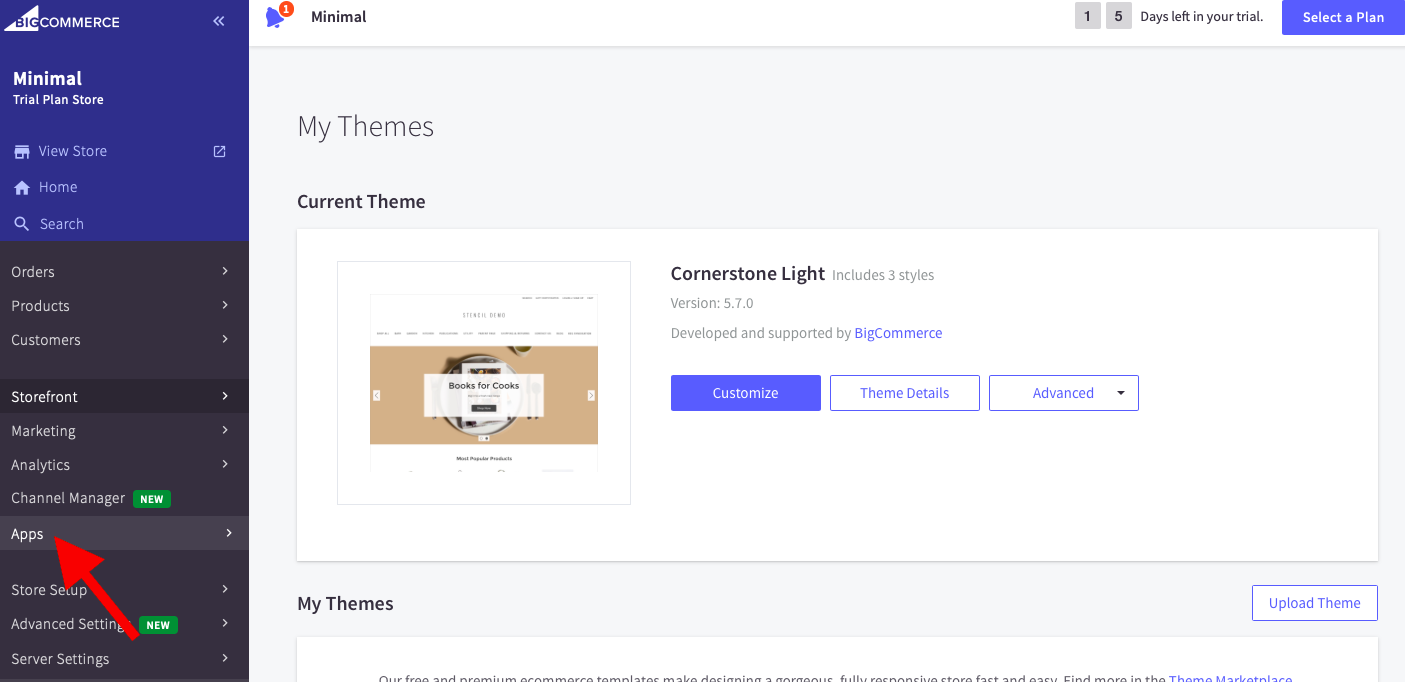Viewport: 1405px width, 682px height.
Task: Click the View Store storefront icon
Action: pyautogui.click(x=21, y=152)
